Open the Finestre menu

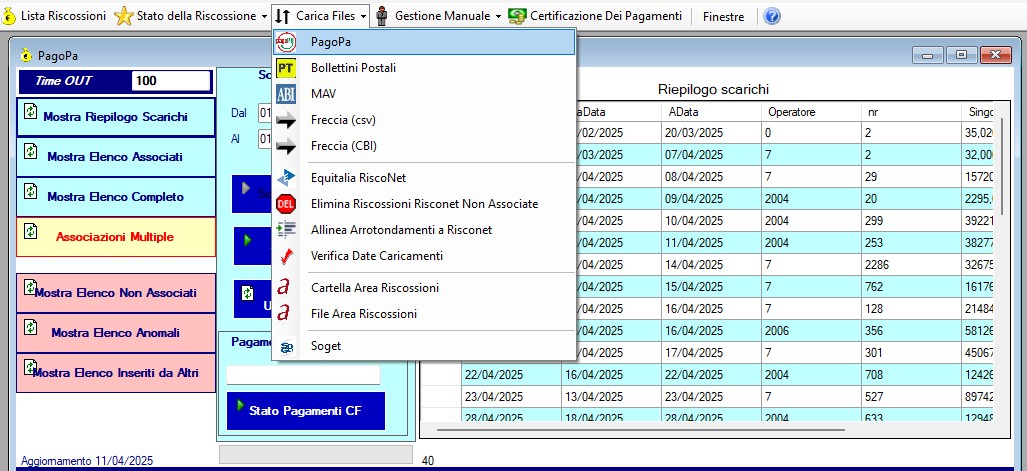(723, 16)
